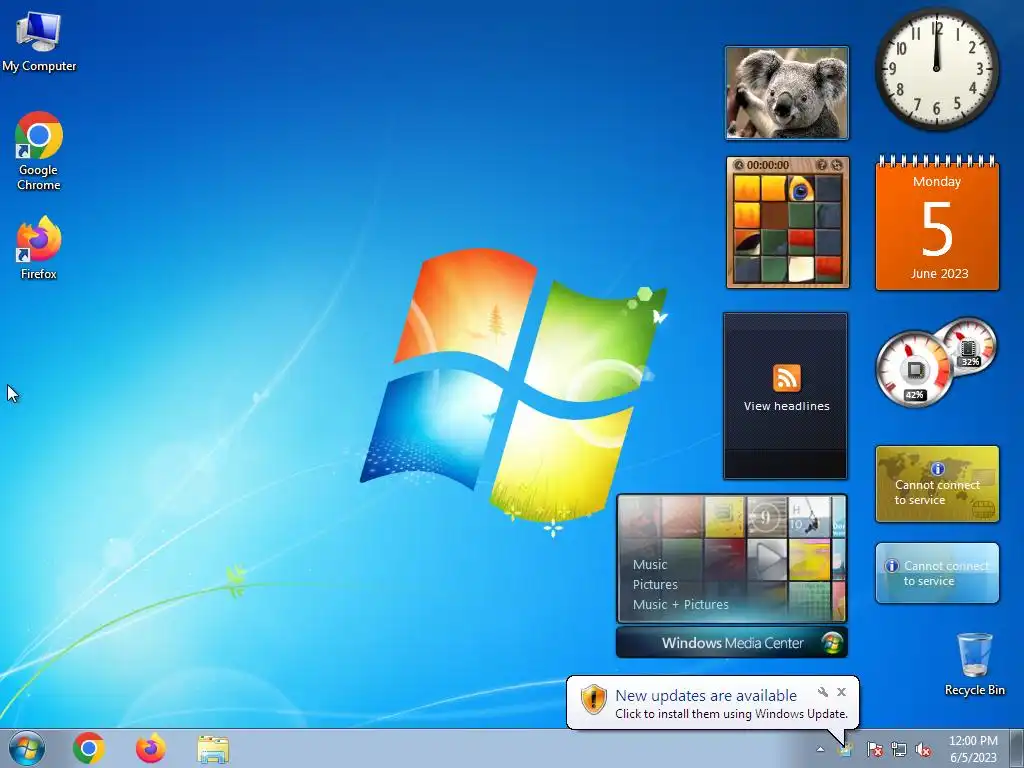Screen dimensions: 1024x768
Task: Click the white puzzle tile in bottom row
Action: tap(801, 269)
